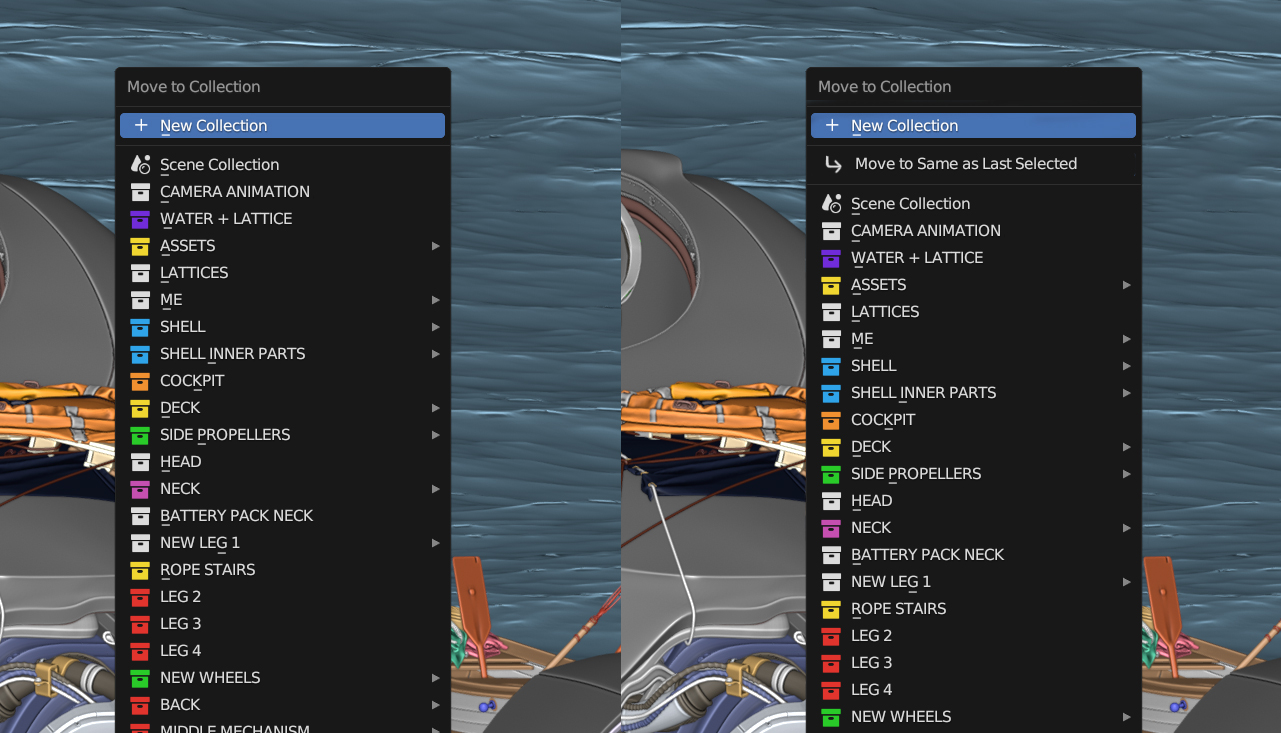Click the orange COCKPIT icon in the left menu
1281x733 pixels.
pyautogui.click(x=140, y=381)
